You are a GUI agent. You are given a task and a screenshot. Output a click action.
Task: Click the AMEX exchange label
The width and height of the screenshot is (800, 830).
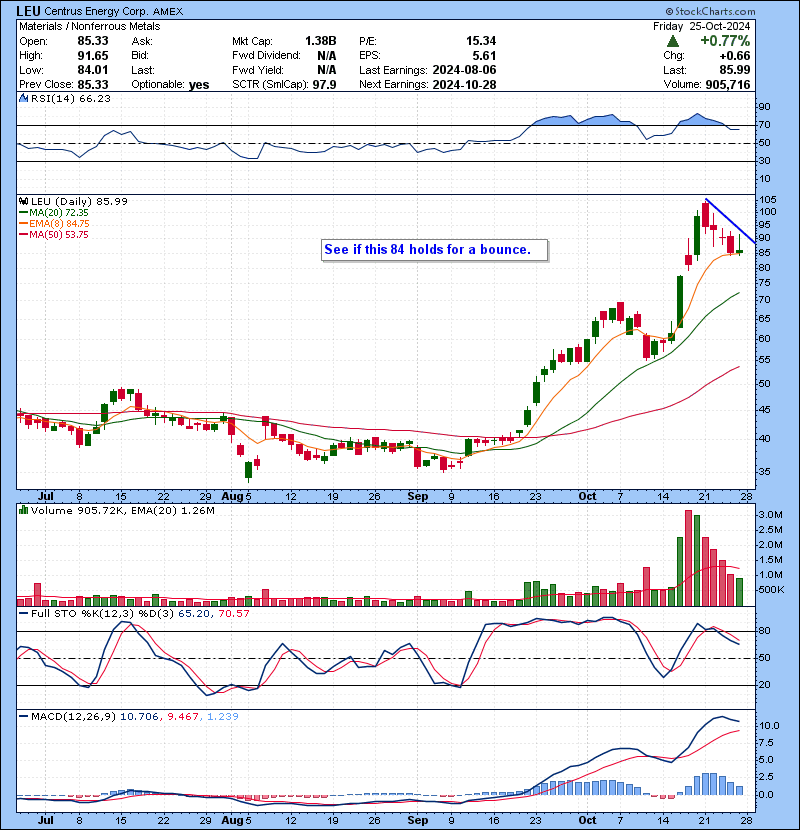pyautogui.click(x=168, y=11)
